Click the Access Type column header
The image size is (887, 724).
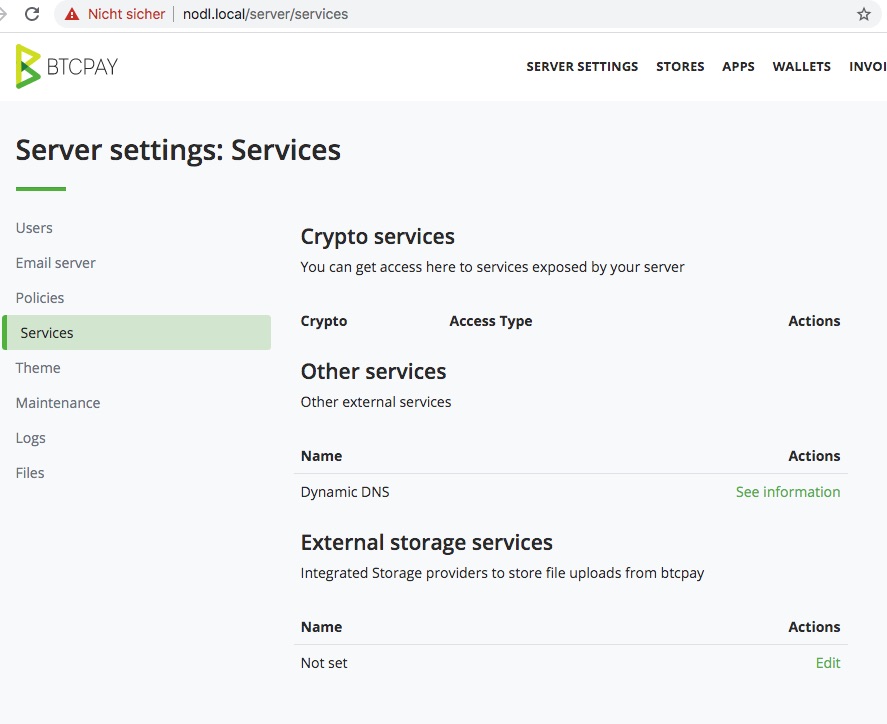pyautogui.click(x=490, y=321)
